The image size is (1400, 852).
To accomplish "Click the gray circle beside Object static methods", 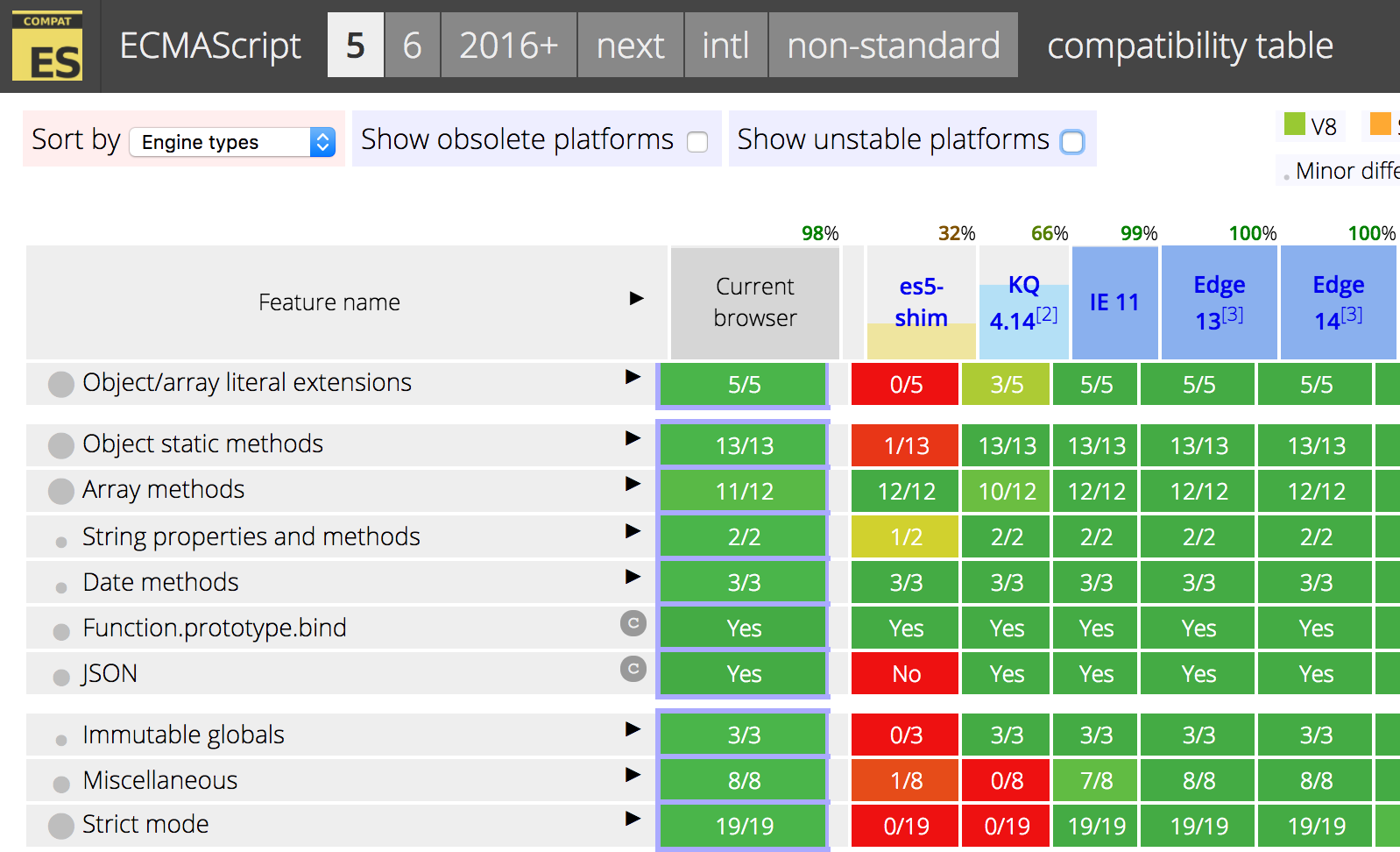I will (x=60, y=445).
